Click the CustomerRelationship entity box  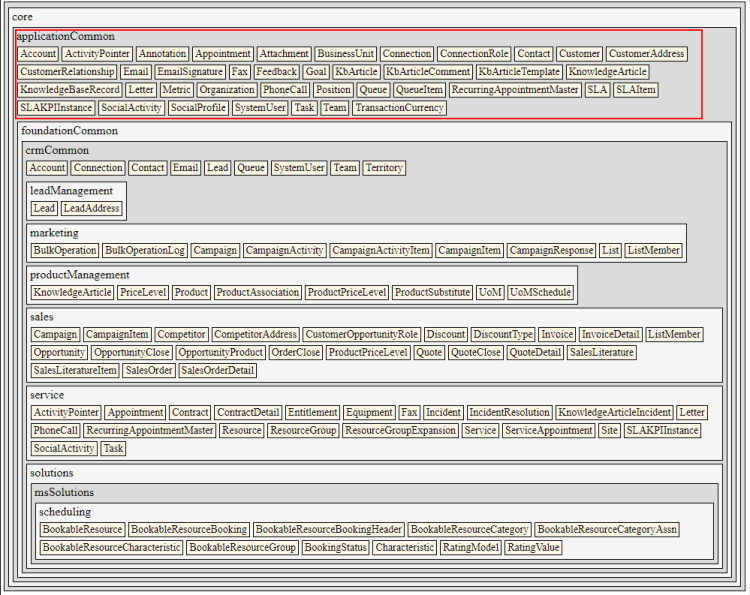(66, 72)
